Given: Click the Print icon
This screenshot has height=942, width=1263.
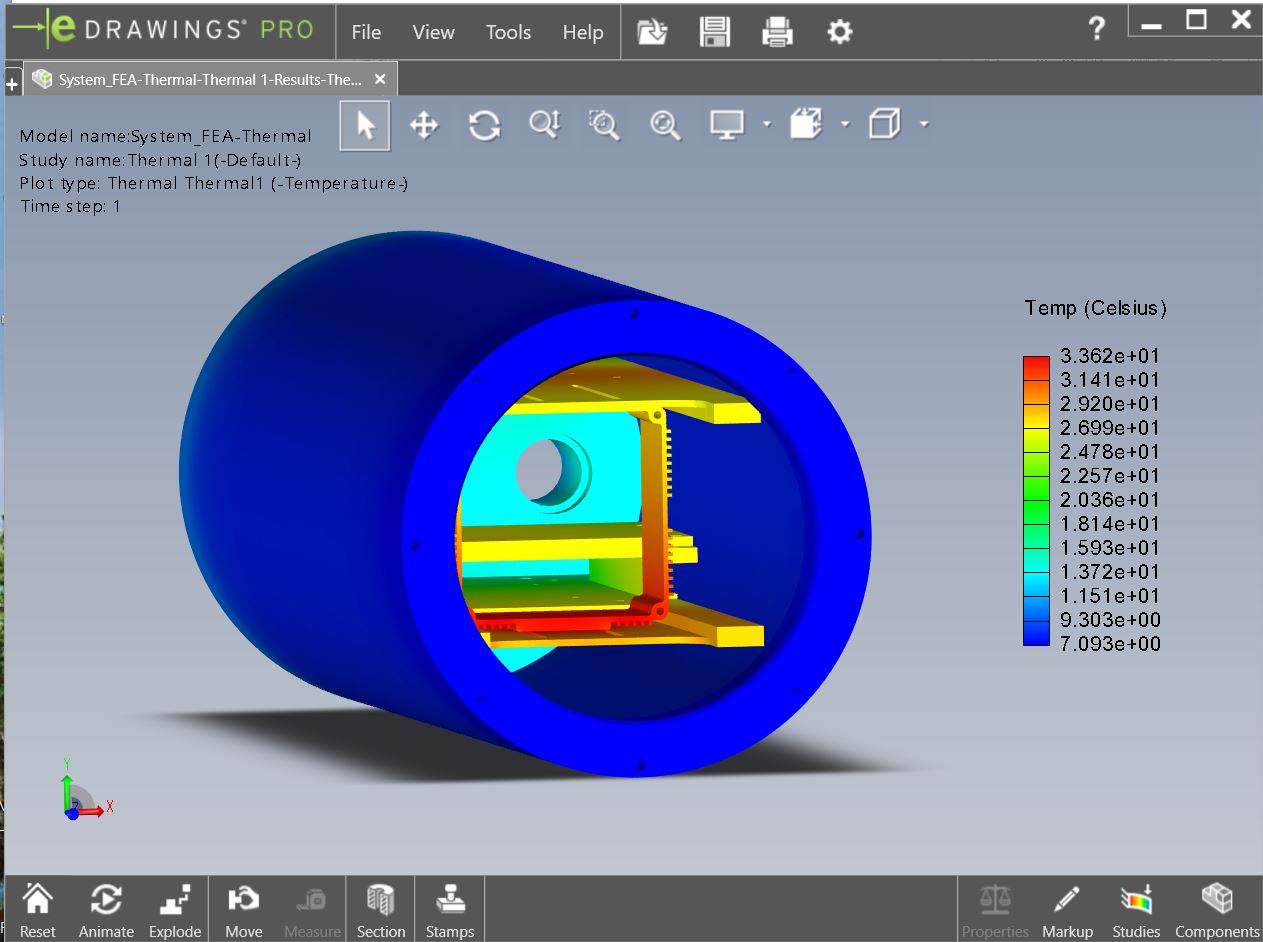Looking at the screenshot, I should [x=777, y=32].
